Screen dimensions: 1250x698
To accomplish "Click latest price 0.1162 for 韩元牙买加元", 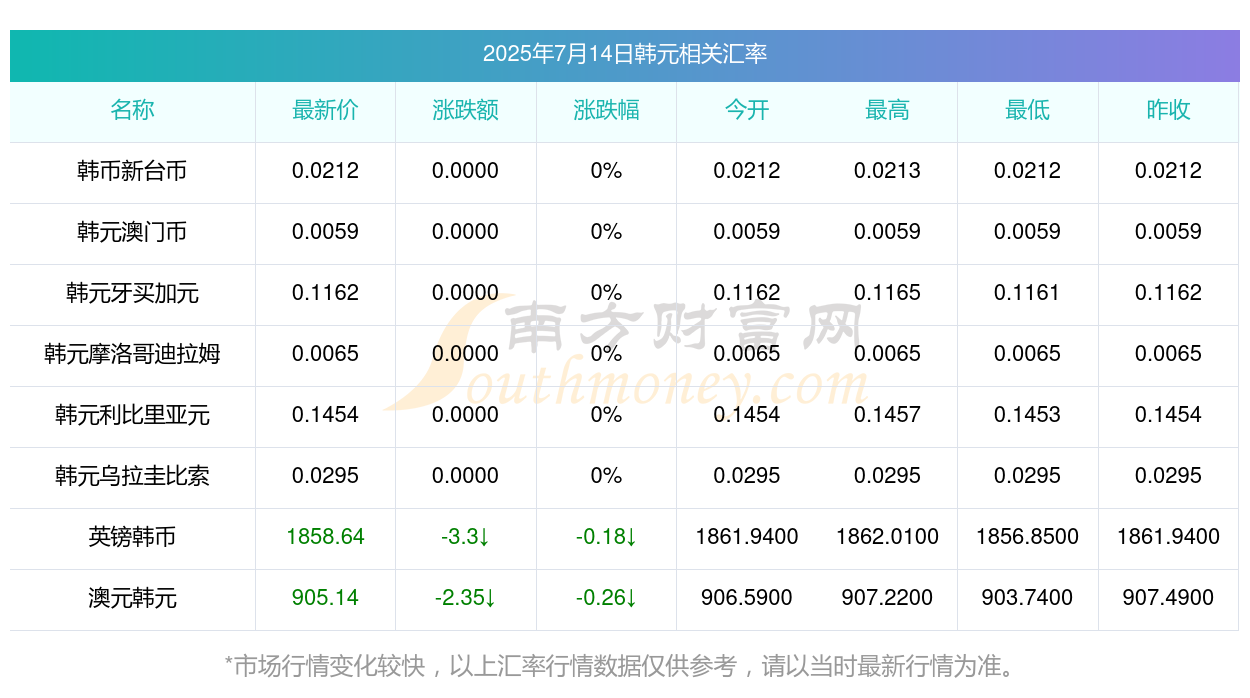I will tap(325, 293).
